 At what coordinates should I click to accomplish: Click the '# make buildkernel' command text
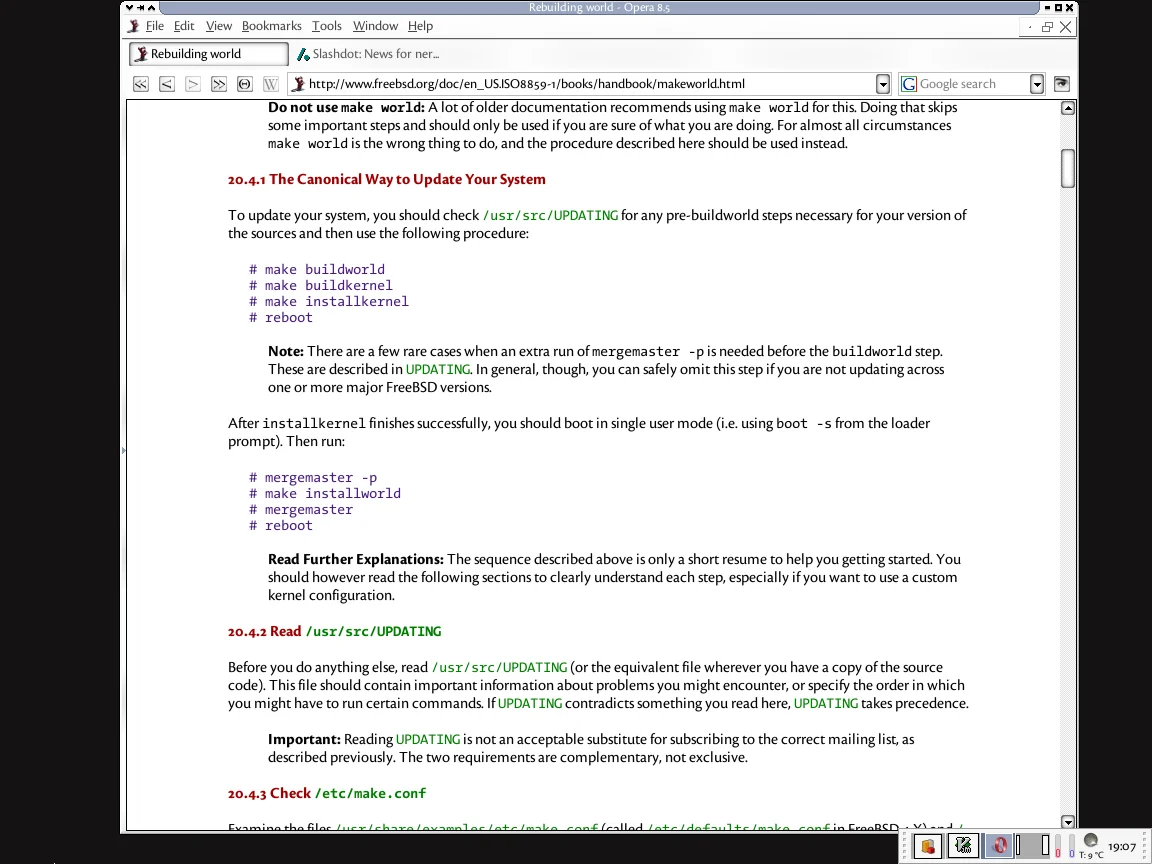pos(320,286)
